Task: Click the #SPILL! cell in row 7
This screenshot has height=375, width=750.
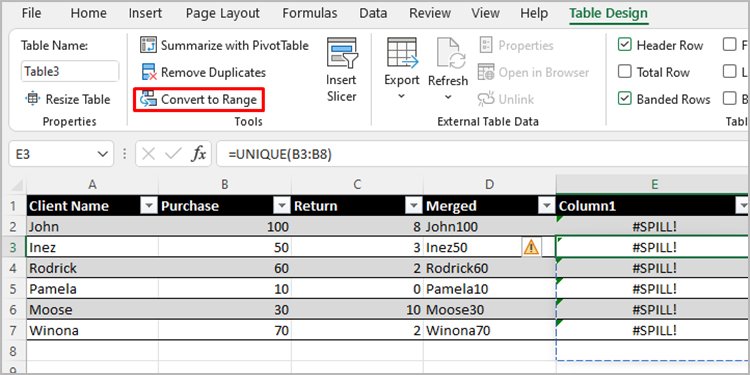Action: tap(653, 331)
